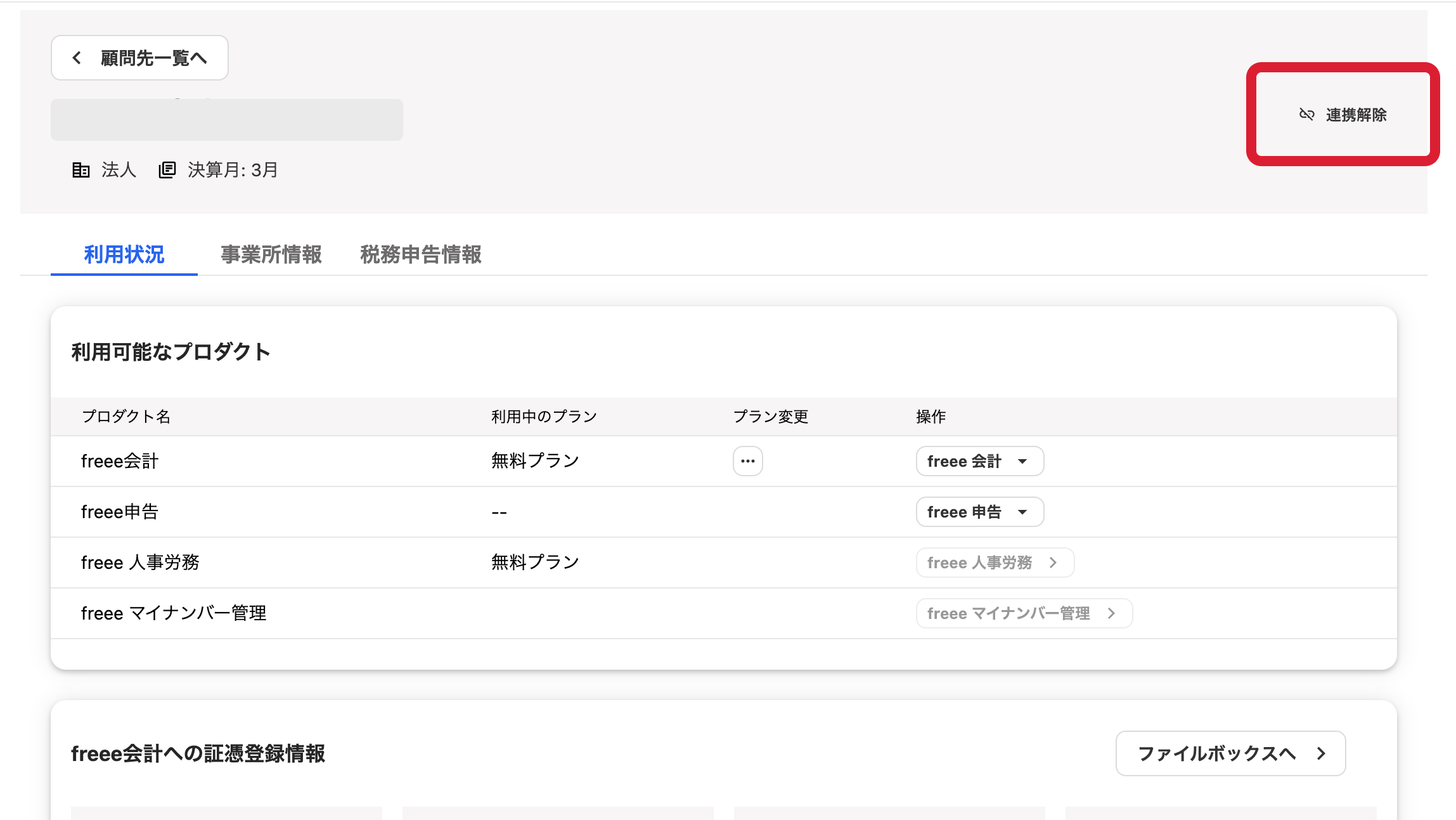Click the プラン変更 column header
Viewport: 1456px width, 820px height.
[x=771, y=417]
